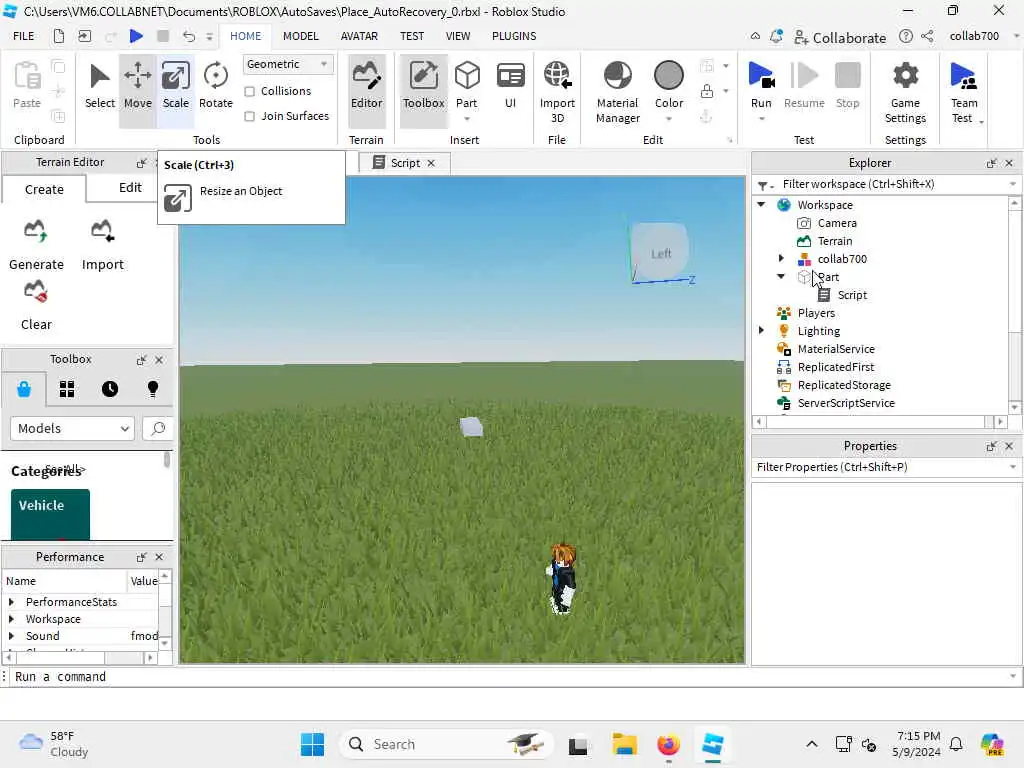This screenshot has height=768, width=1024.
Task: Click the Undo arrow
Action: click(189, 36)
